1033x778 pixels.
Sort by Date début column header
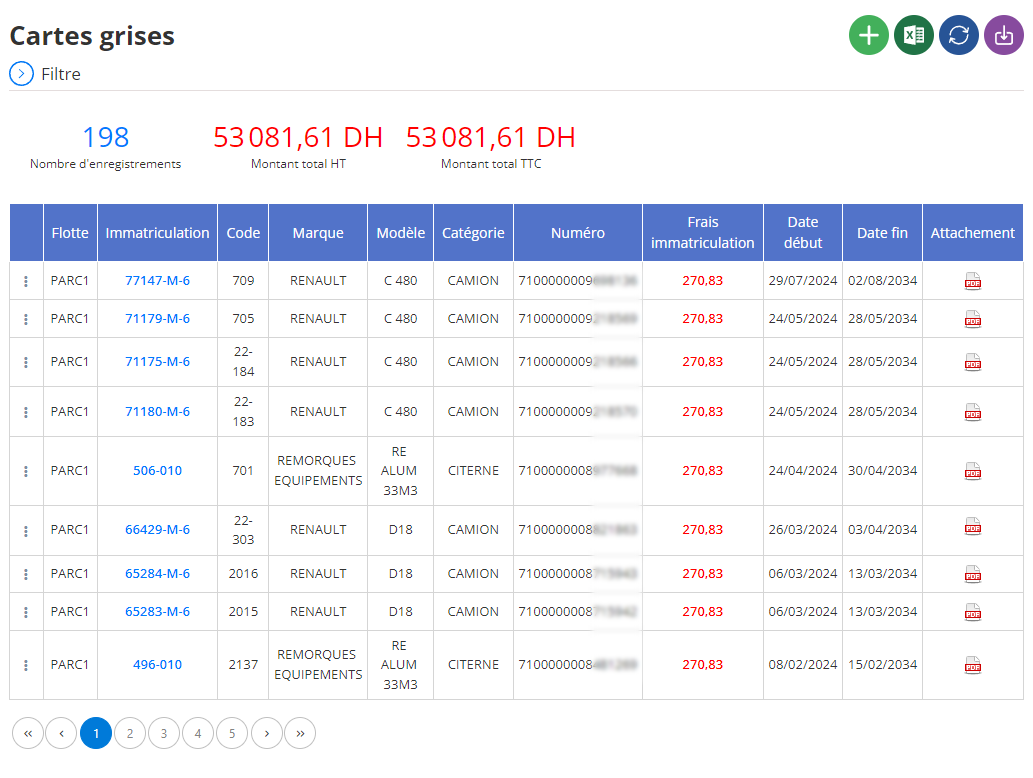[x=802, y=233]
